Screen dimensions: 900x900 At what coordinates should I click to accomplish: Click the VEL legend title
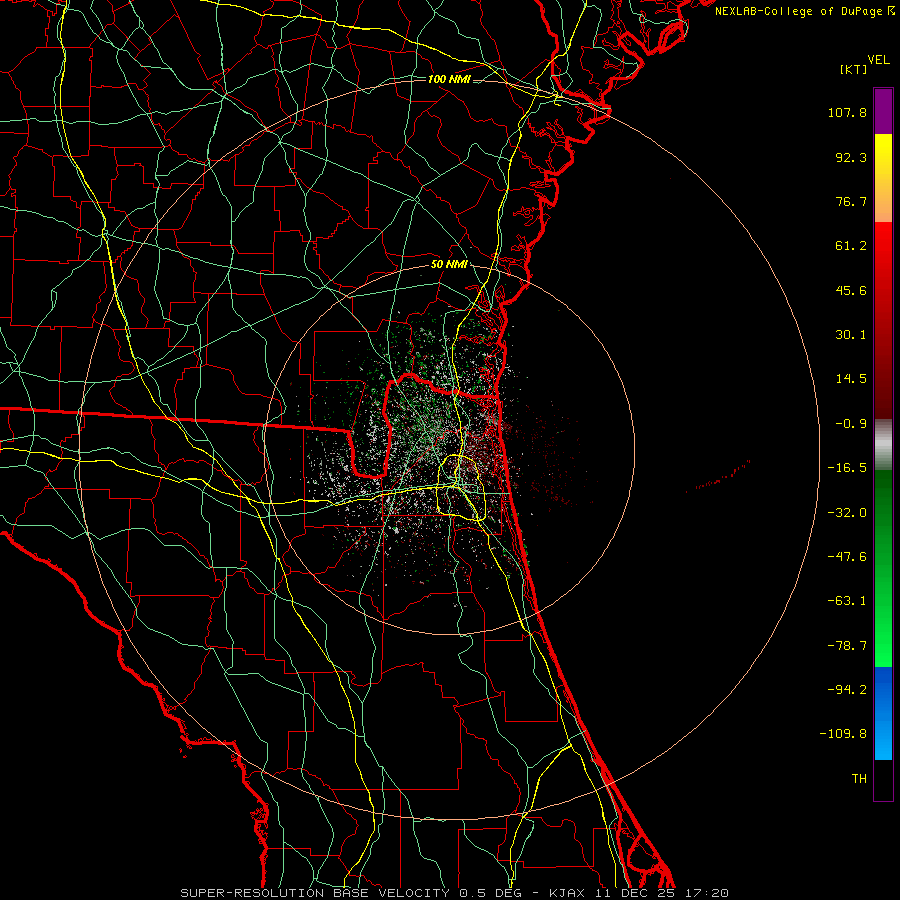[878, 60]
